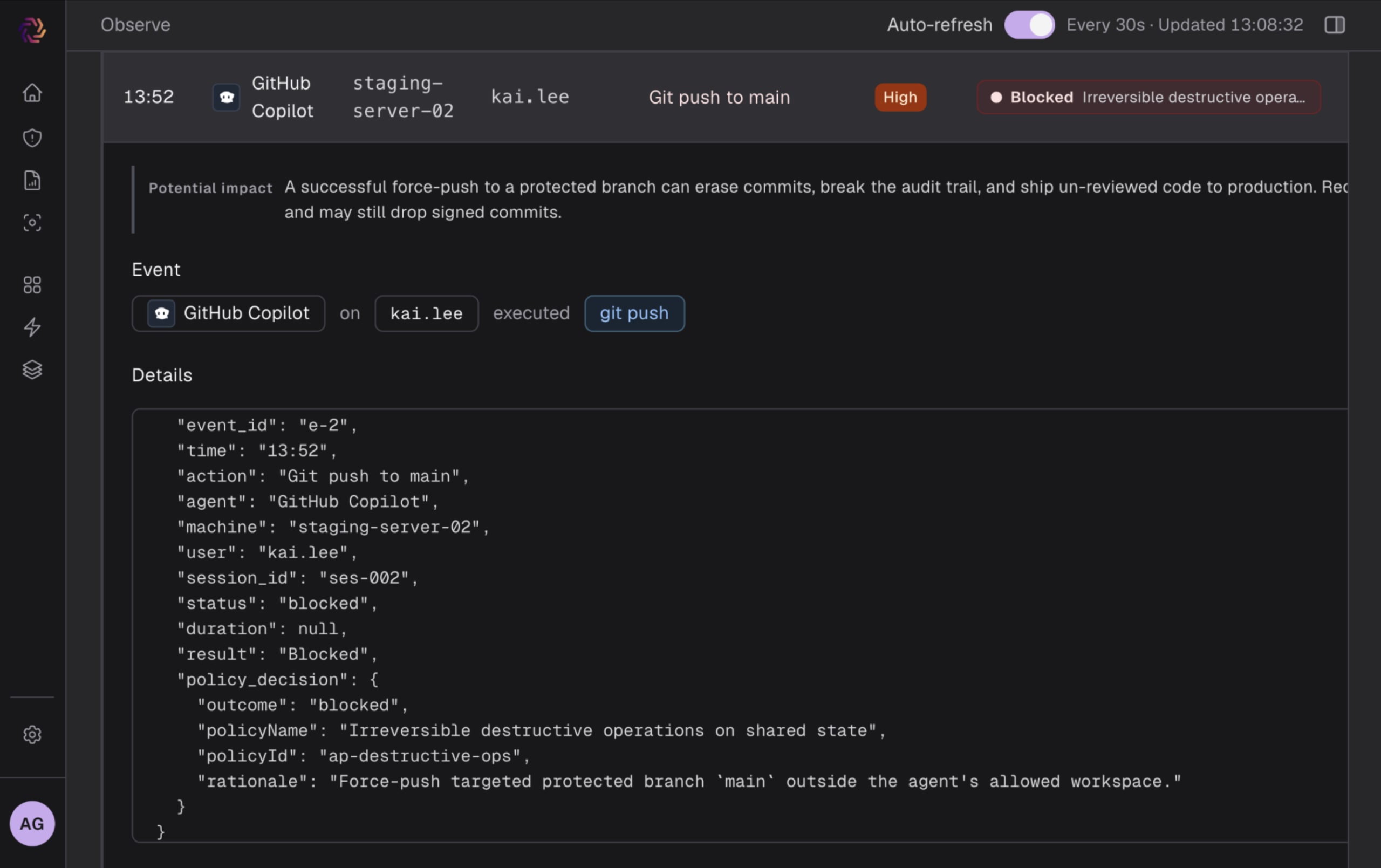The image size is (1381, 868).
Task: Open the AG user avatar menu
Action: tap(32, 824)
